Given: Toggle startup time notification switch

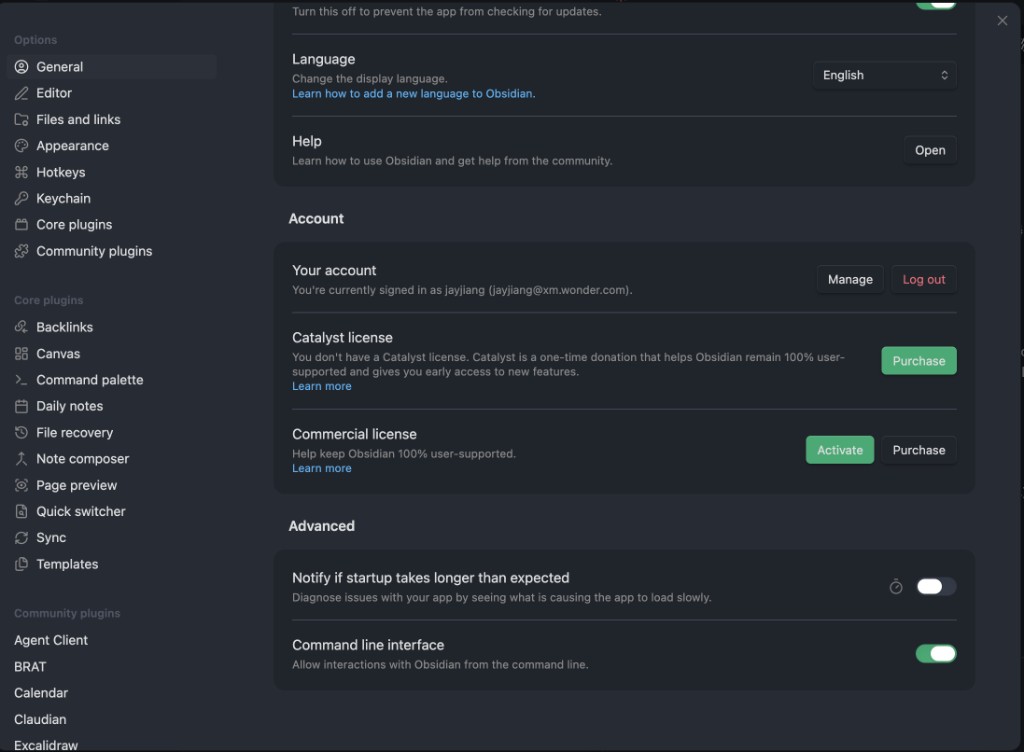Looking at the screenshot, I should tap(936, 586).
